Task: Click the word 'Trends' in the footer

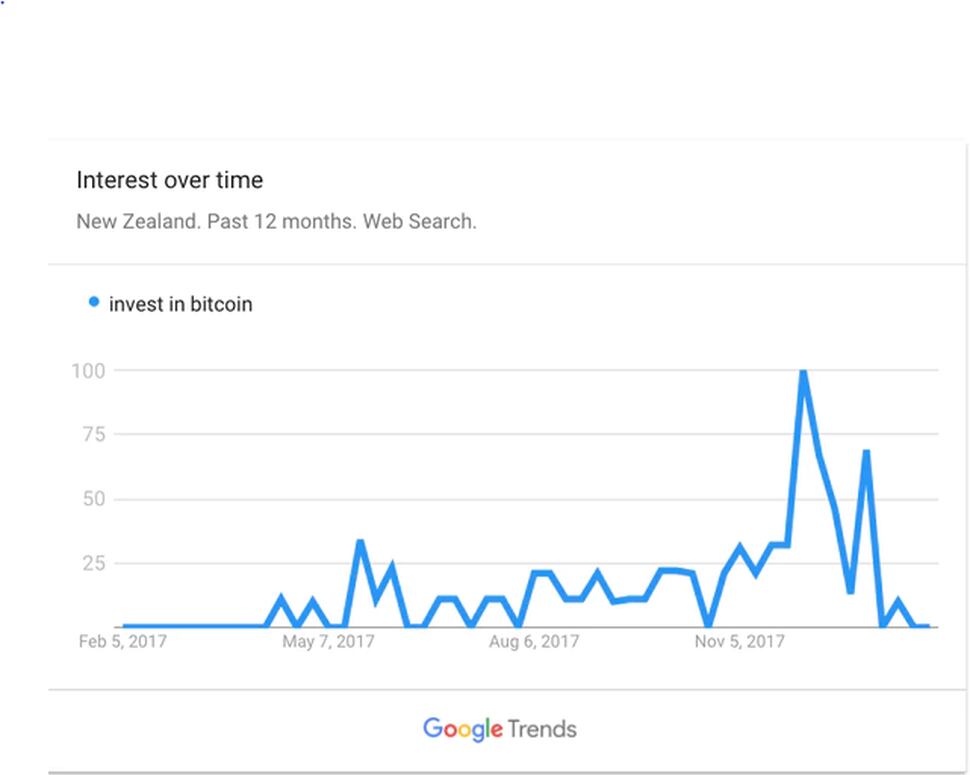Action: click(x=543, y=729)
